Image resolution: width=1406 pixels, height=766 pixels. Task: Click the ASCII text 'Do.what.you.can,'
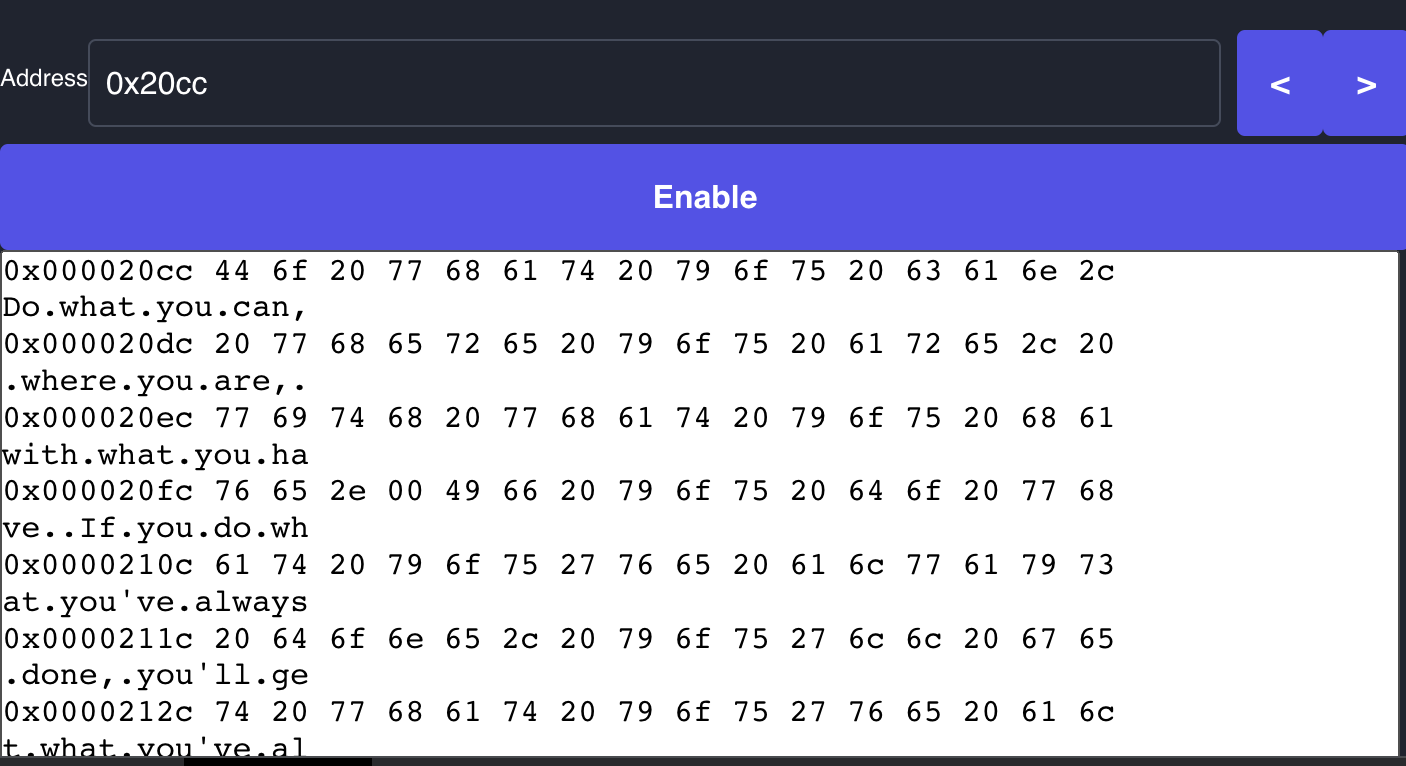click(155, 308)
